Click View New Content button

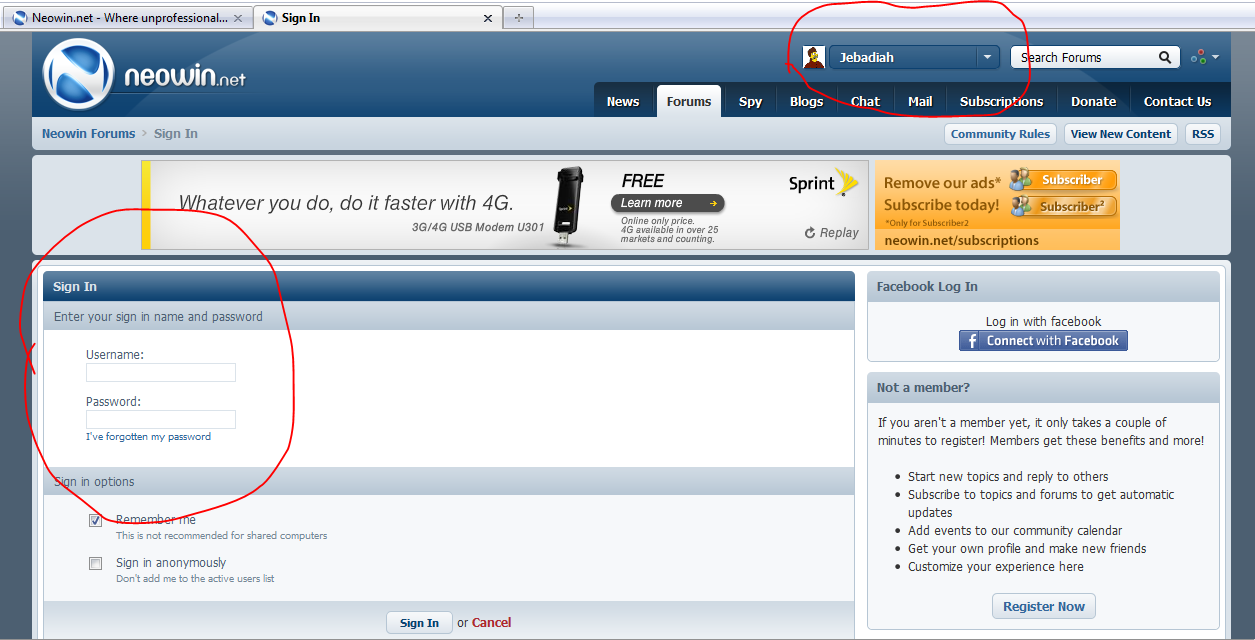1120,134
